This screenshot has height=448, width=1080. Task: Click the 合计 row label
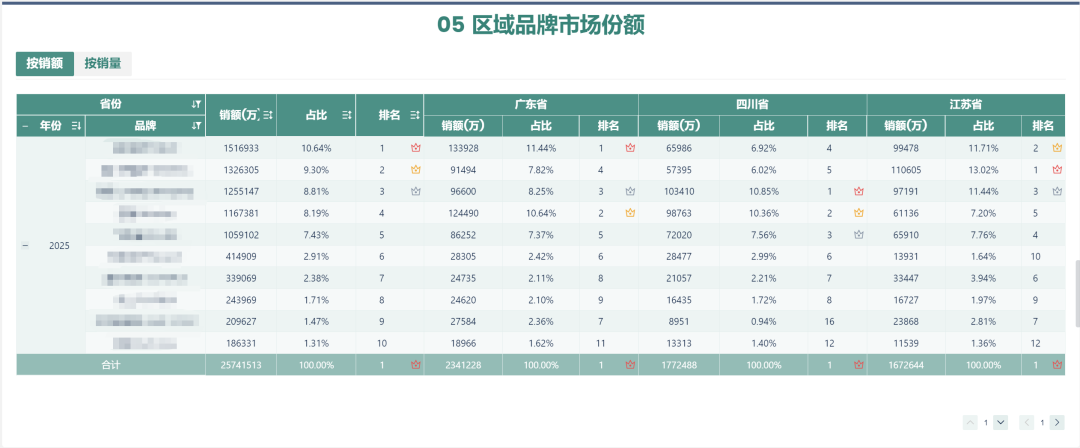(x=110, y=365)
